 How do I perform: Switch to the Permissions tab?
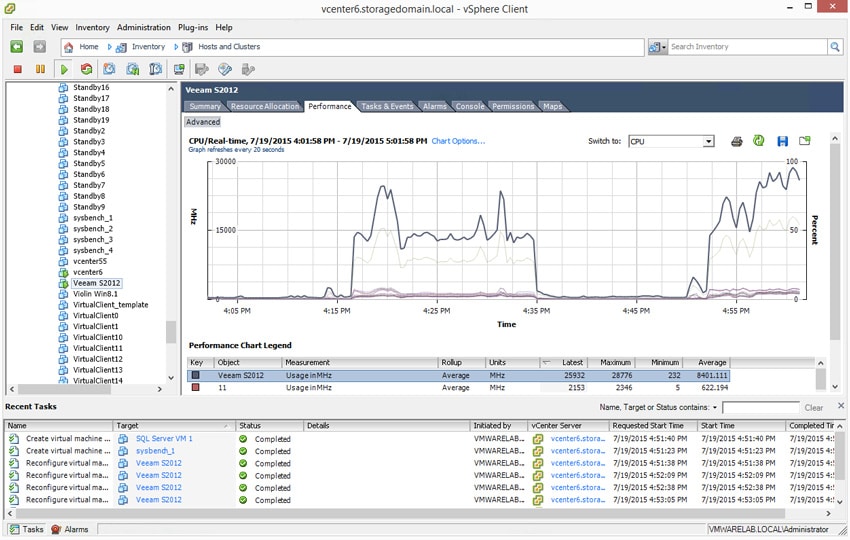513,107
